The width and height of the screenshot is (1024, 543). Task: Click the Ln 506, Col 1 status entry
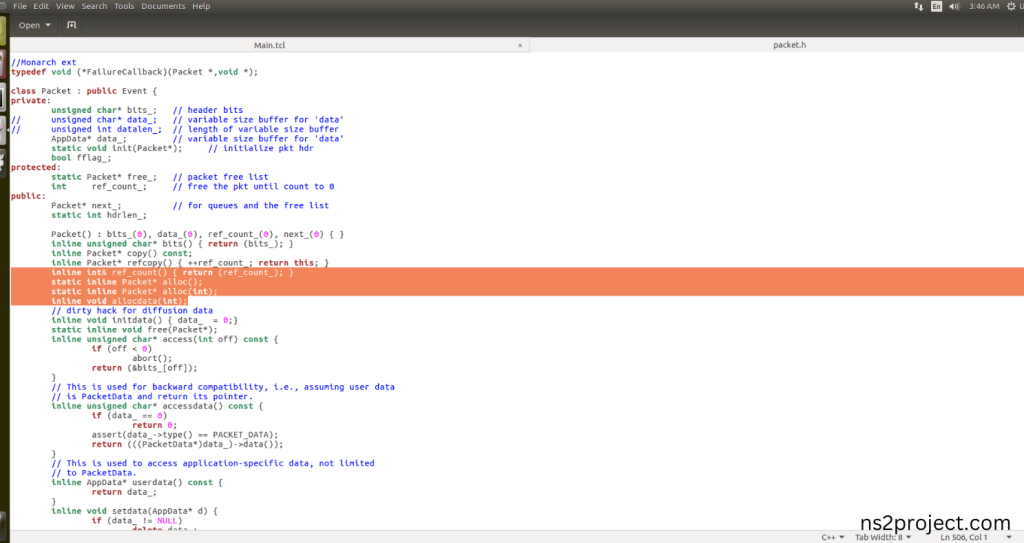coord(964,537)
